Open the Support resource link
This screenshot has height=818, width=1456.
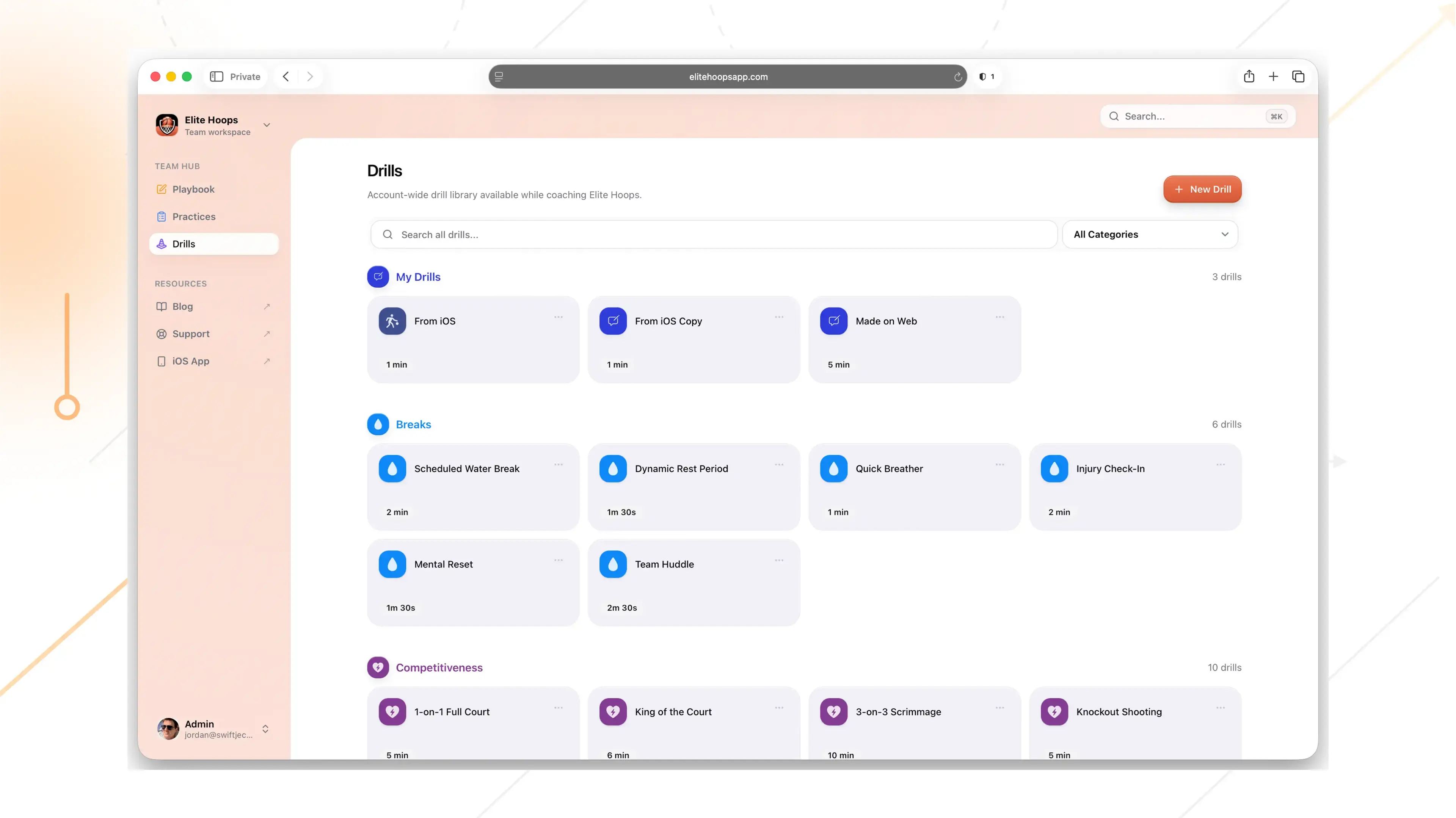[x=213, y=334]
